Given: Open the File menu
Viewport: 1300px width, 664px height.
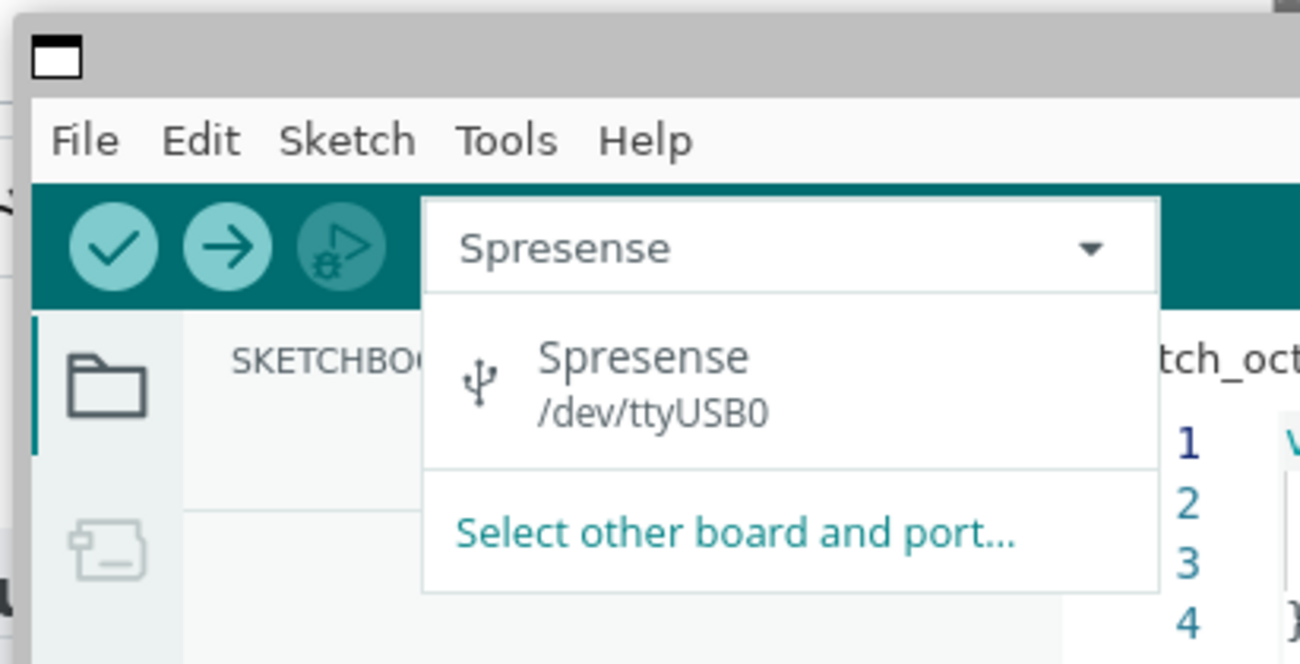Looking at the screenshot, I should tap(85, 141).
